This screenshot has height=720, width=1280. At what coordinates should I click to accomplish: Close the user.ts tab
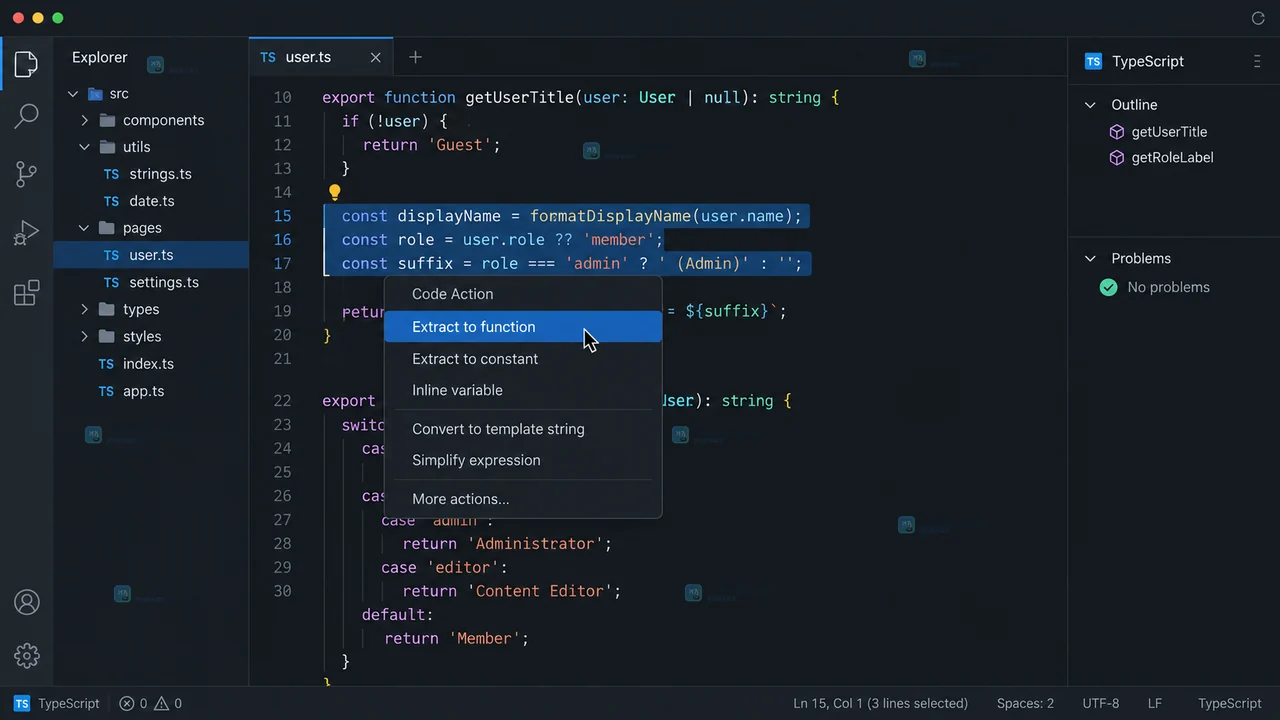pyautogui.click(x=376, y=57)
